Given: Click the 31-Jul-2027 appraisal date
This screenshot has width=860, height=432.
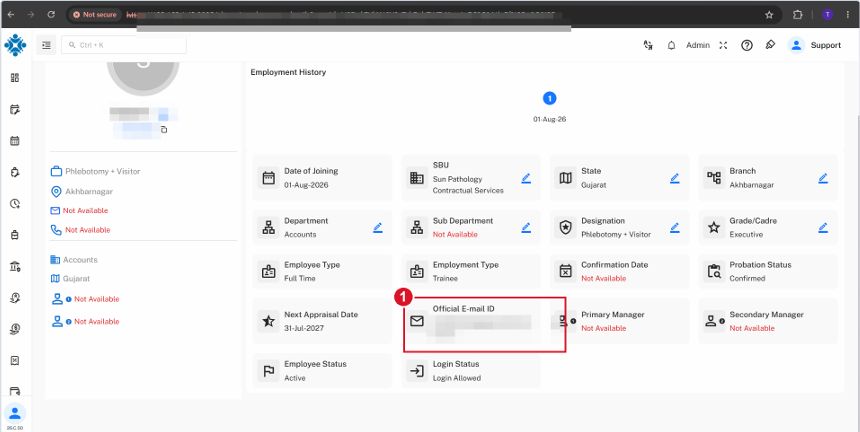Looking at the screenshot, I should pos(304,328).
